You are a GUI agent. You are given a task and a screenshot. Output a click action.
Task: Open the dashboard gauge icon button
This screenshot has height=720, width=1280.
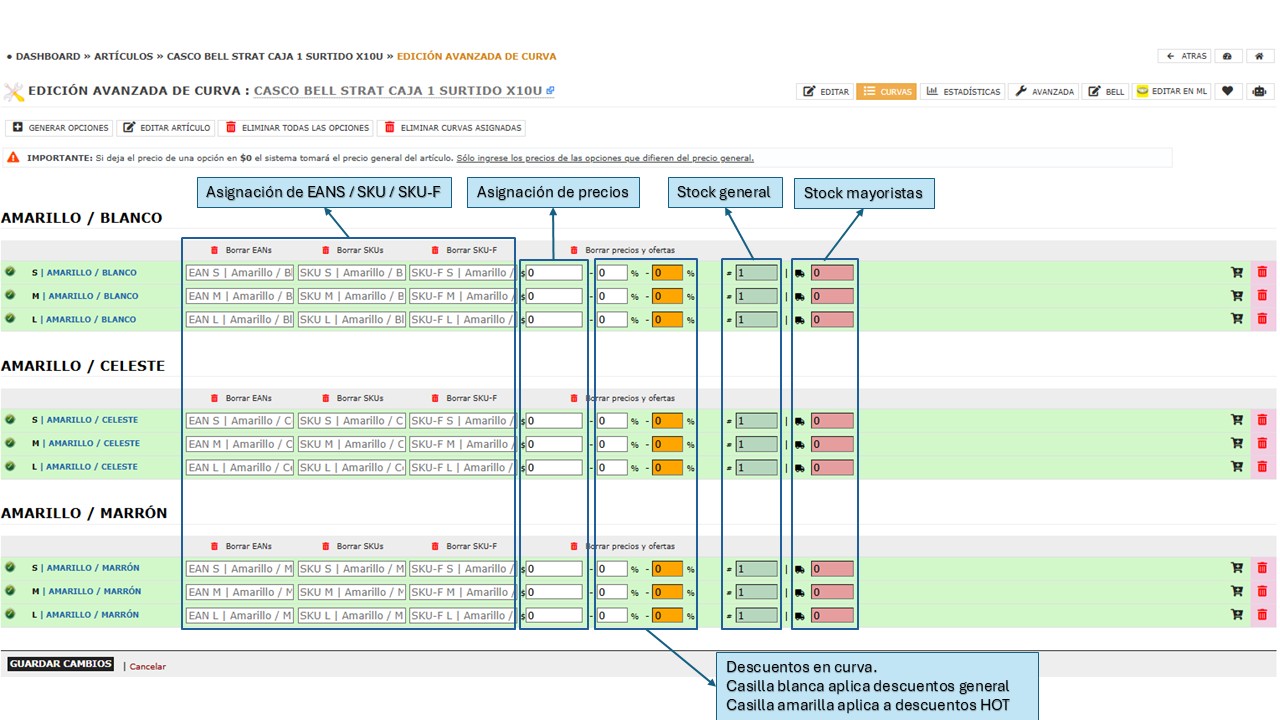[1227, 57]
